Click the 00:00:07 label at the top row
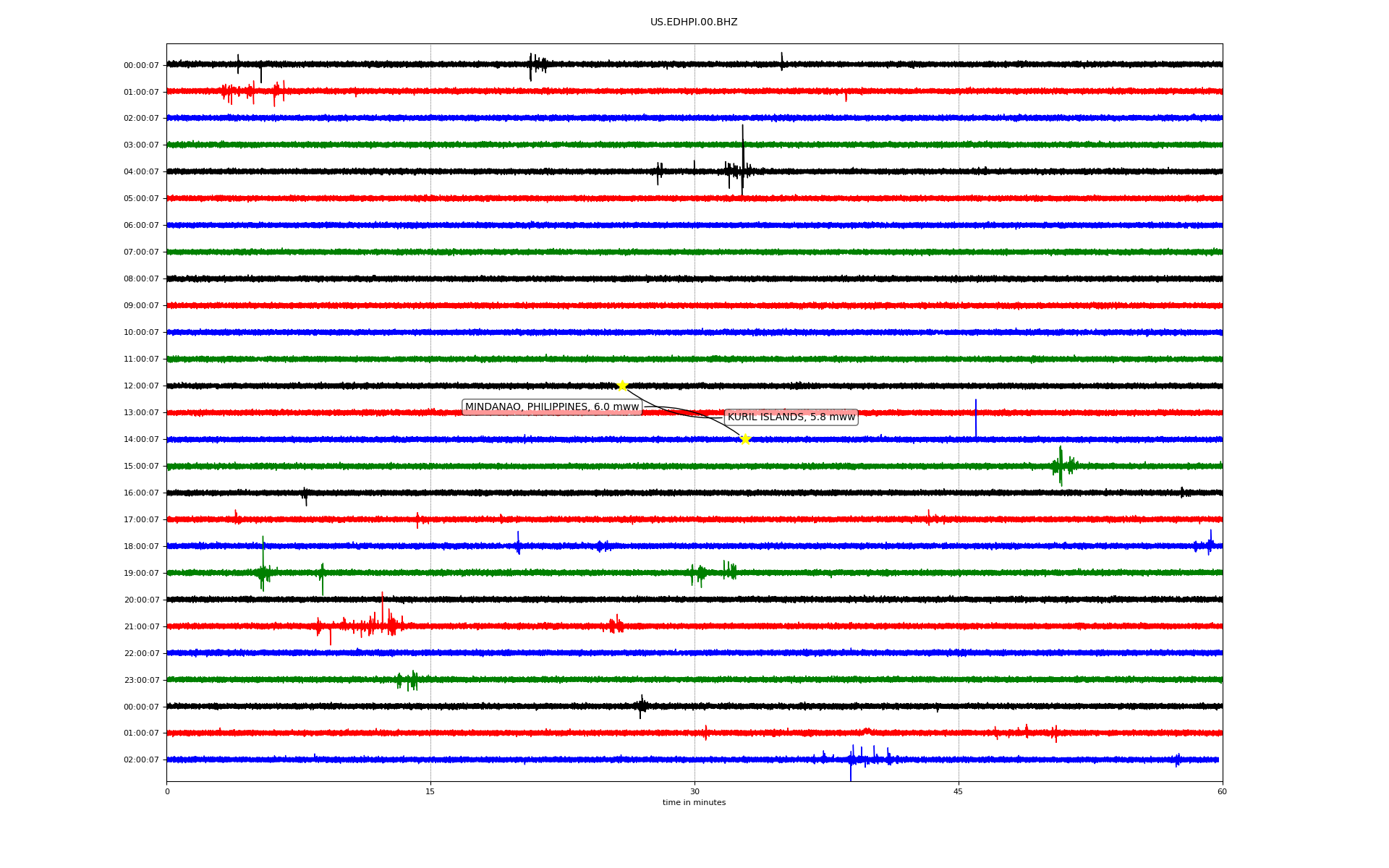Viewport: 1389px width, 868px height. (141, 66)
